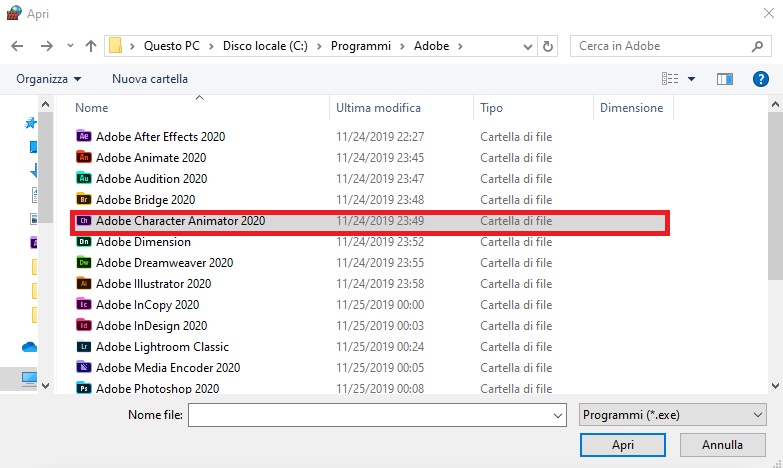Viewport: 783px width, 468px height.
Task: Navigate to Programmi in breadcrumb
Action: click(x=361, y=46)
